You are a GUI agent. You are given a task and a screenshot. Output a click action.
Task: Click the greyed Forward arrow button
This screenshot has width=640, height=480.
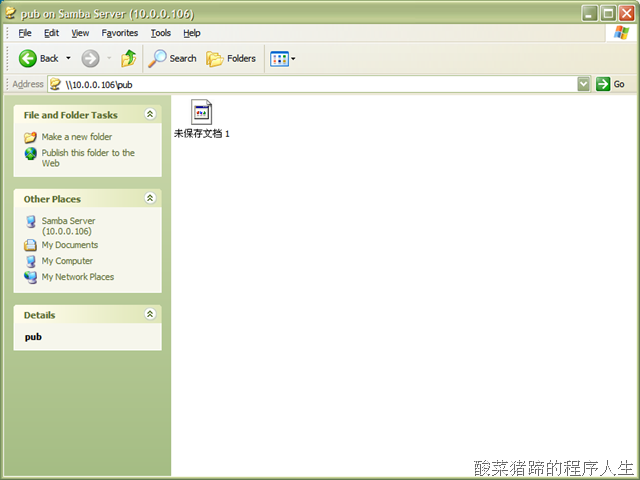[x=90, y=58]
